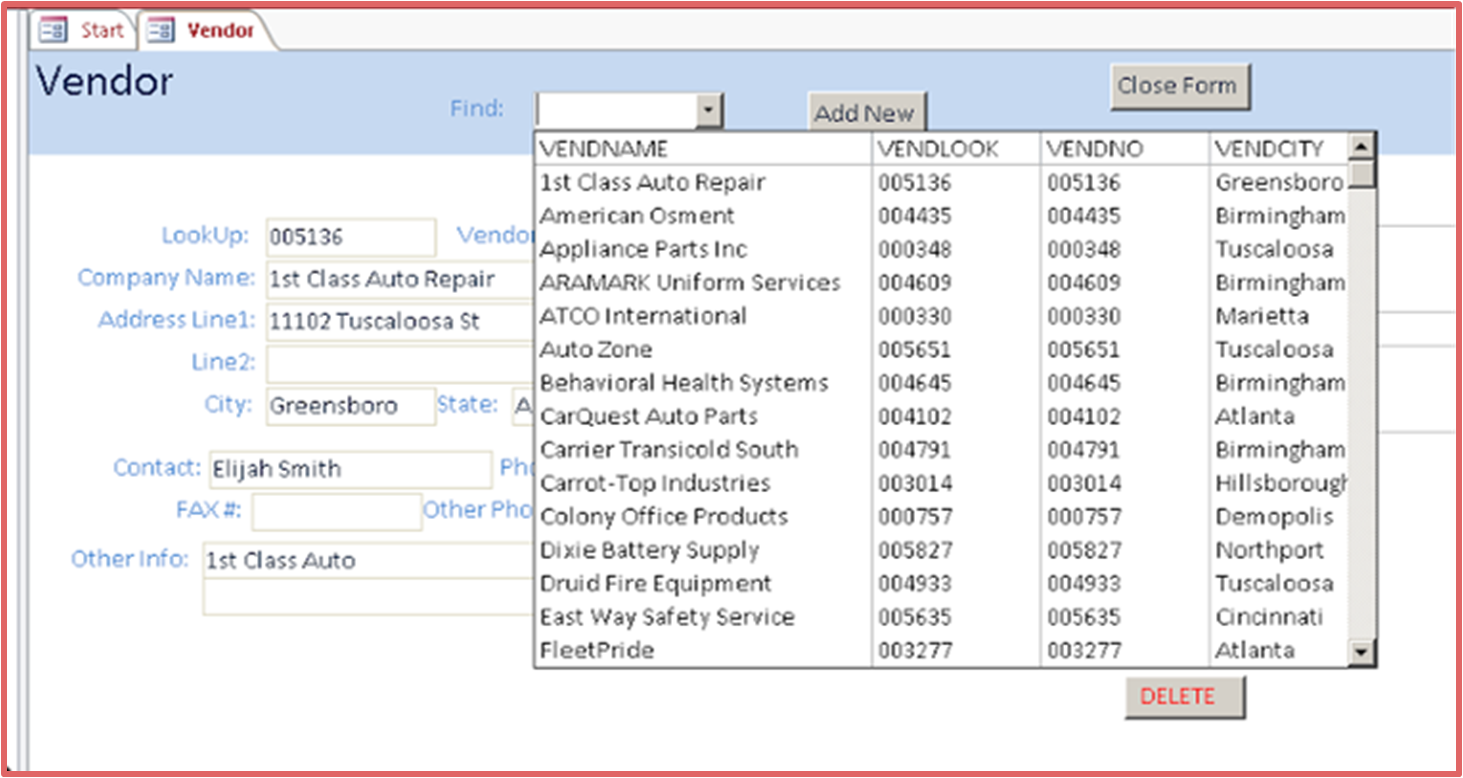Viewport: 1463px width, 778px height.
Task: Click the VENDCITY column header
Action: (1279, 149)
